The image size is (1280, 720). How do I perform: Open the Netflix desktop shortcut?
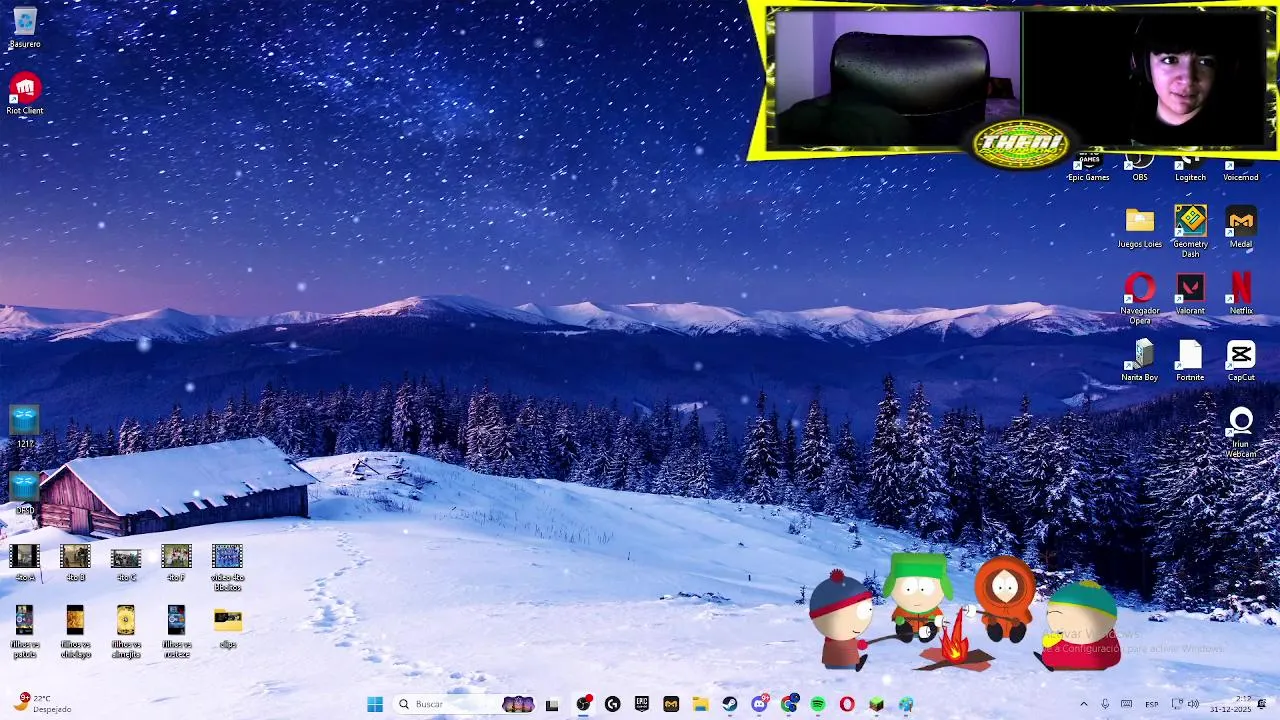click(x=1241, y=294)
